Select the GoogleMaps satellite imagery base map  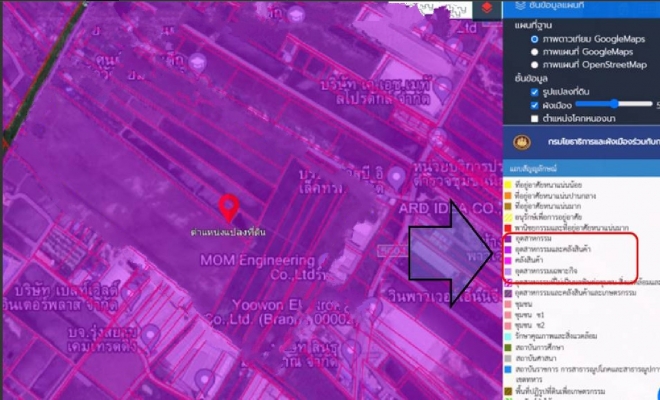coord(535,39)
